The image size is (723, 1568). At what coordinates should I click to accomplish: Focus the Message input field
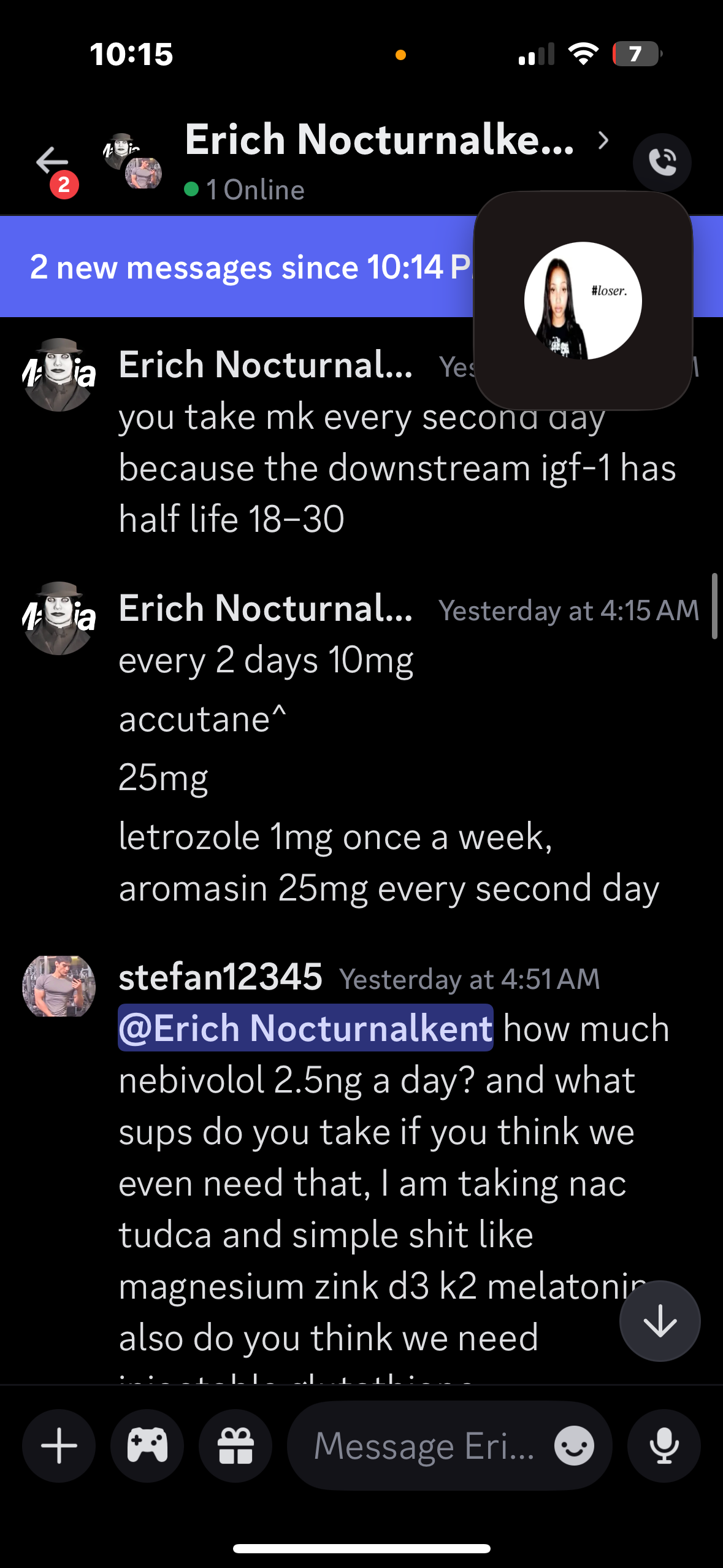pos(423,1446)
